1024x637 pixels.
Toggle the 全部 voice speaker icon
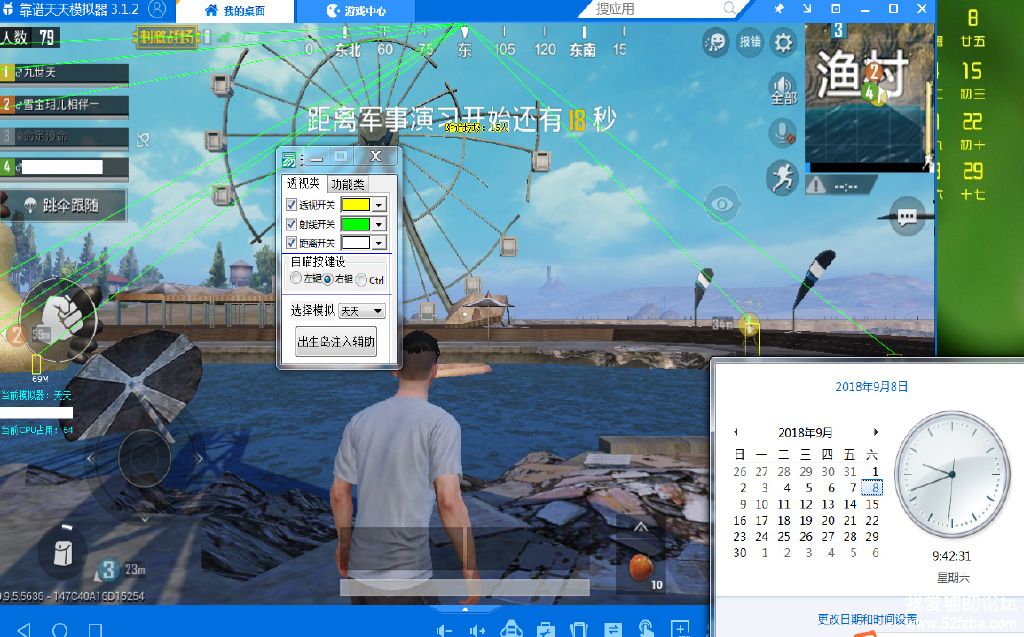[x=784, y=88]
